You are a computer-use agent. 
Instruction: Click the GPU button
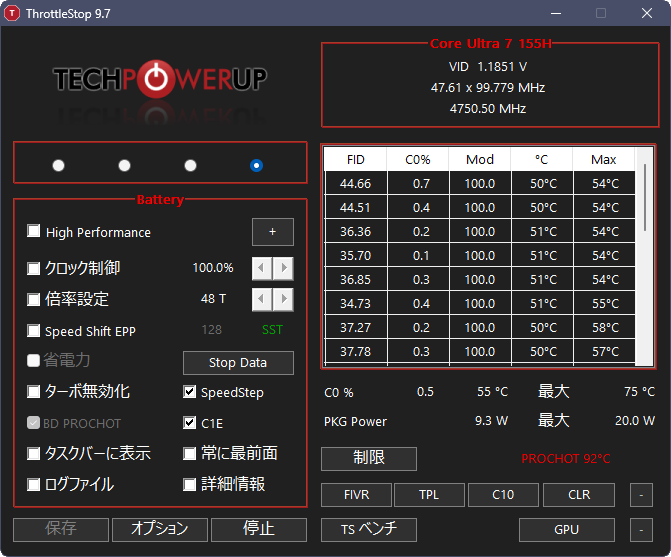coord(567,530)
